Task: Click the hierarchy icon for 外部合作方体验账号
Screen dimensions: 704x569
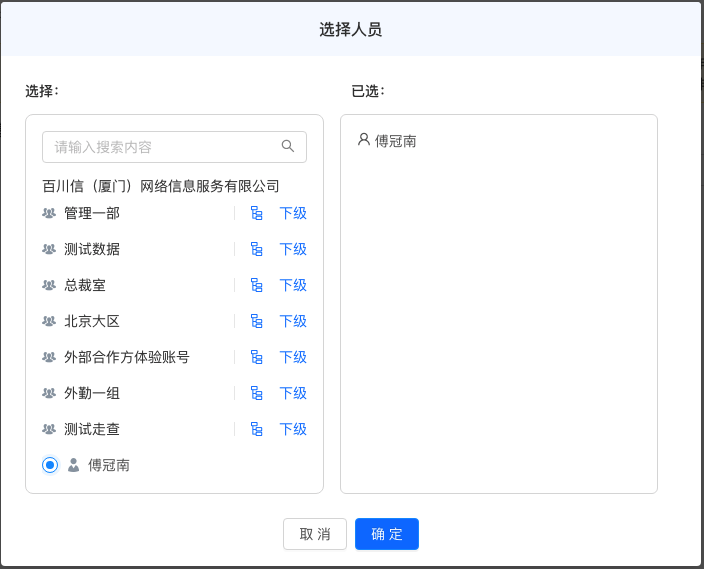Action: [x=256, y=357]
